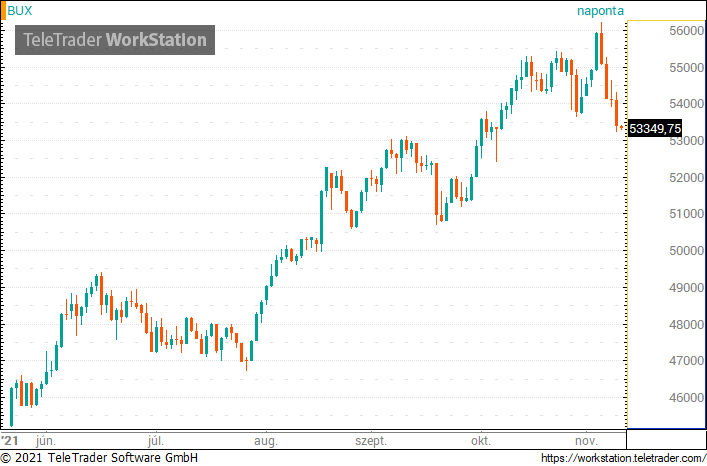
Task: Click the 'okt.' date axis label
Action: (x=481, y=441)
